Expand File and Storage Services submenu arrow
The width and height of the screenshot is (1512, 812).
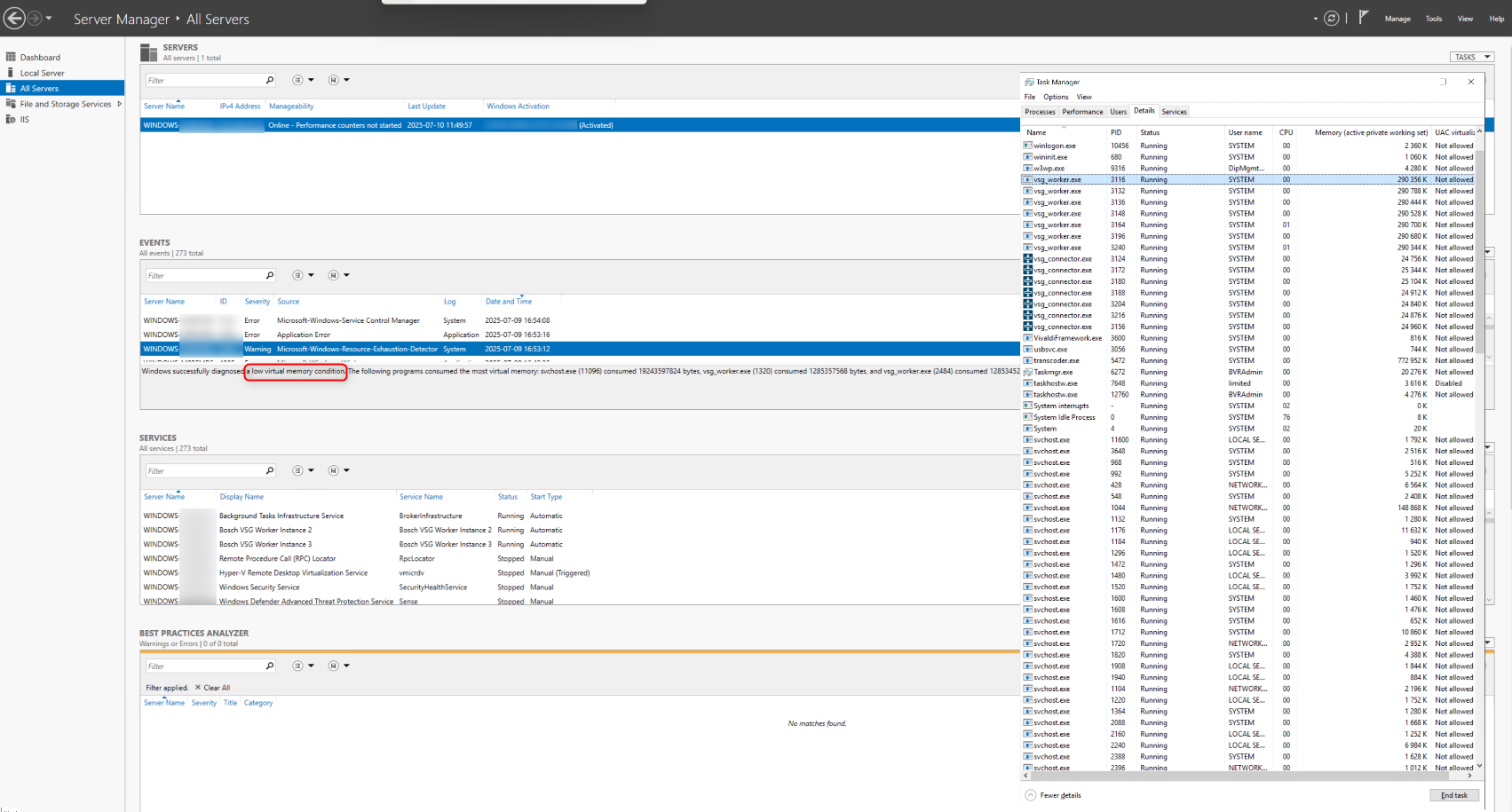(119, 104)
